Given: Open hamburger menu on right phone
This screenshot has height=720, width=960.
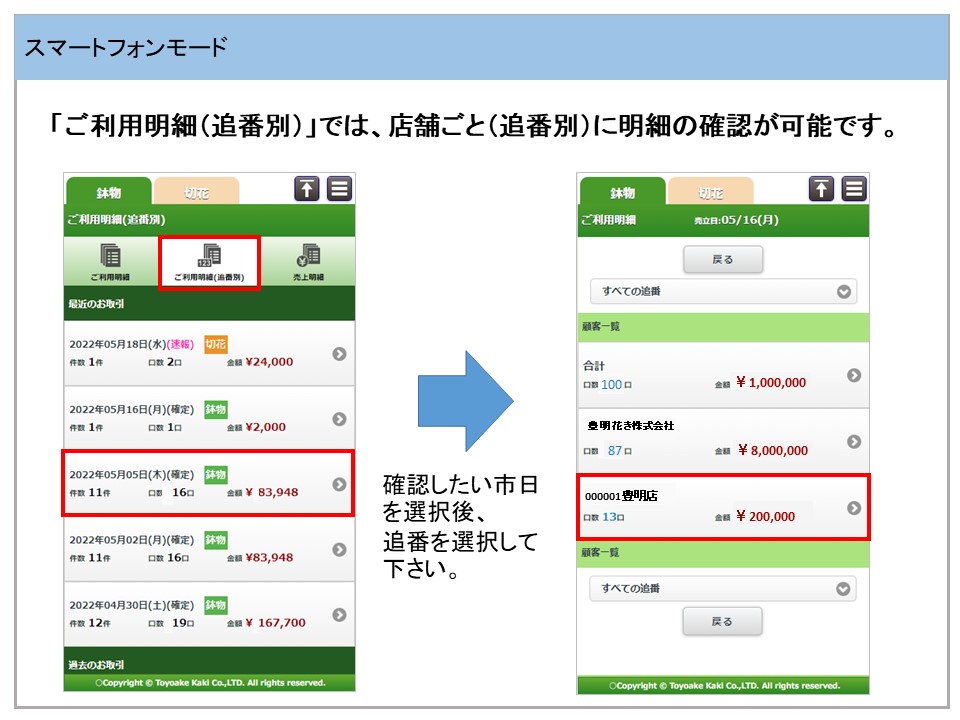Looking at the screenshot, I should pyautogui.click(x=854, y=189).
